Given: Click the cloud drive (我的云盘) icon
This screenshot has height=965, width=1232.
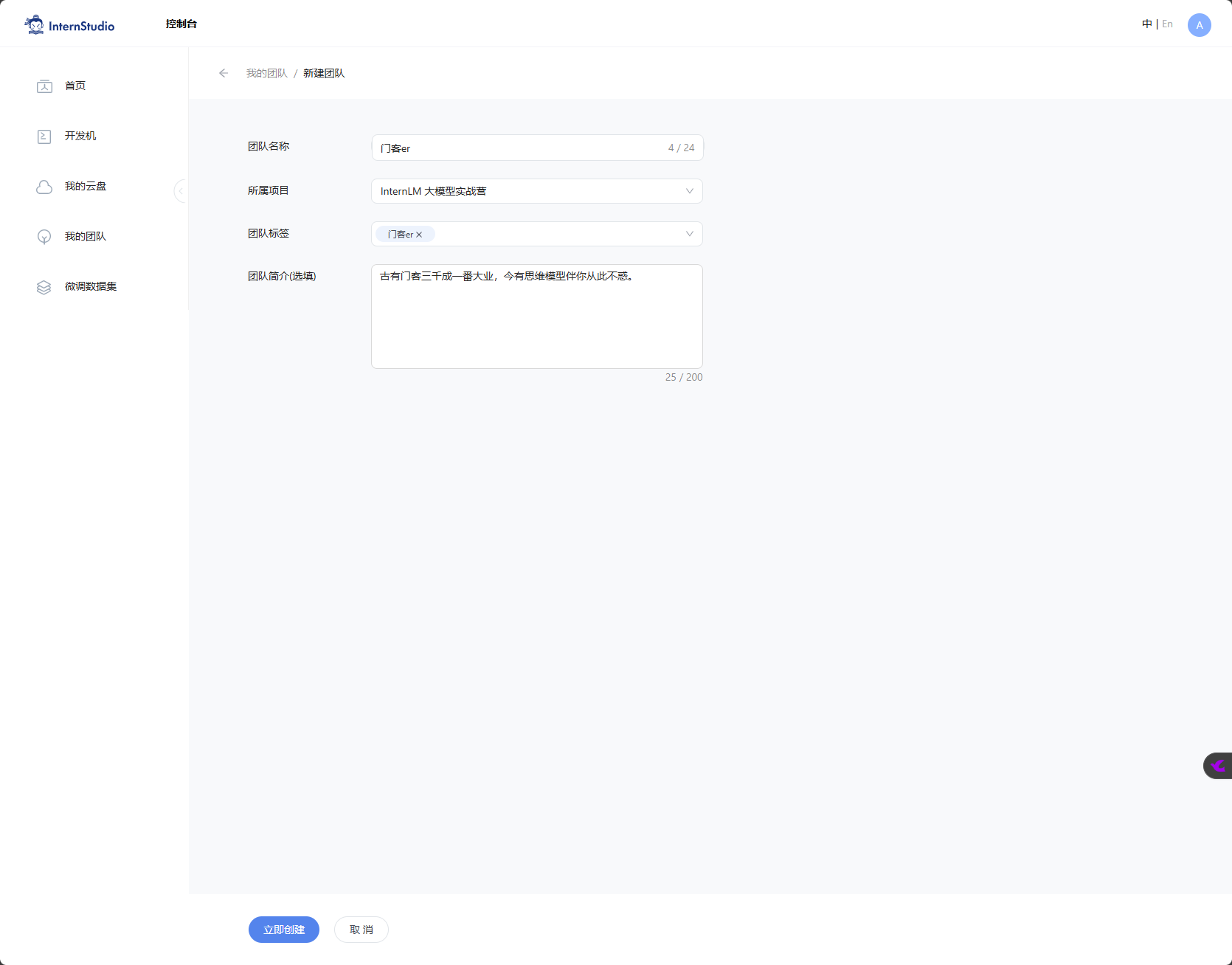Looking at the screenshot, I should (x=44, y=187).
